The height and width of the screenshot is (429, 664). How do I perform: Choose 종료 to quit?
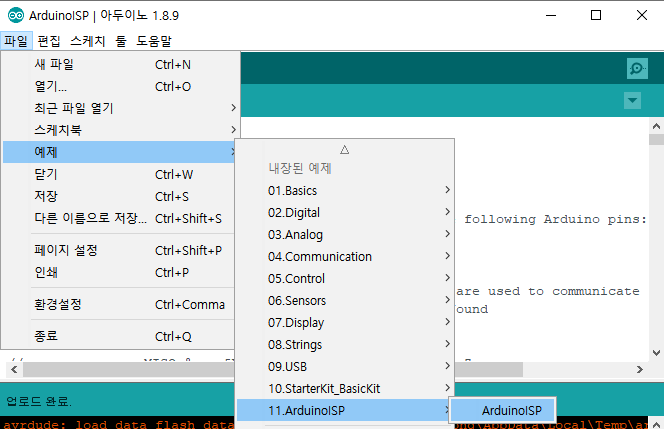[119, 336]
